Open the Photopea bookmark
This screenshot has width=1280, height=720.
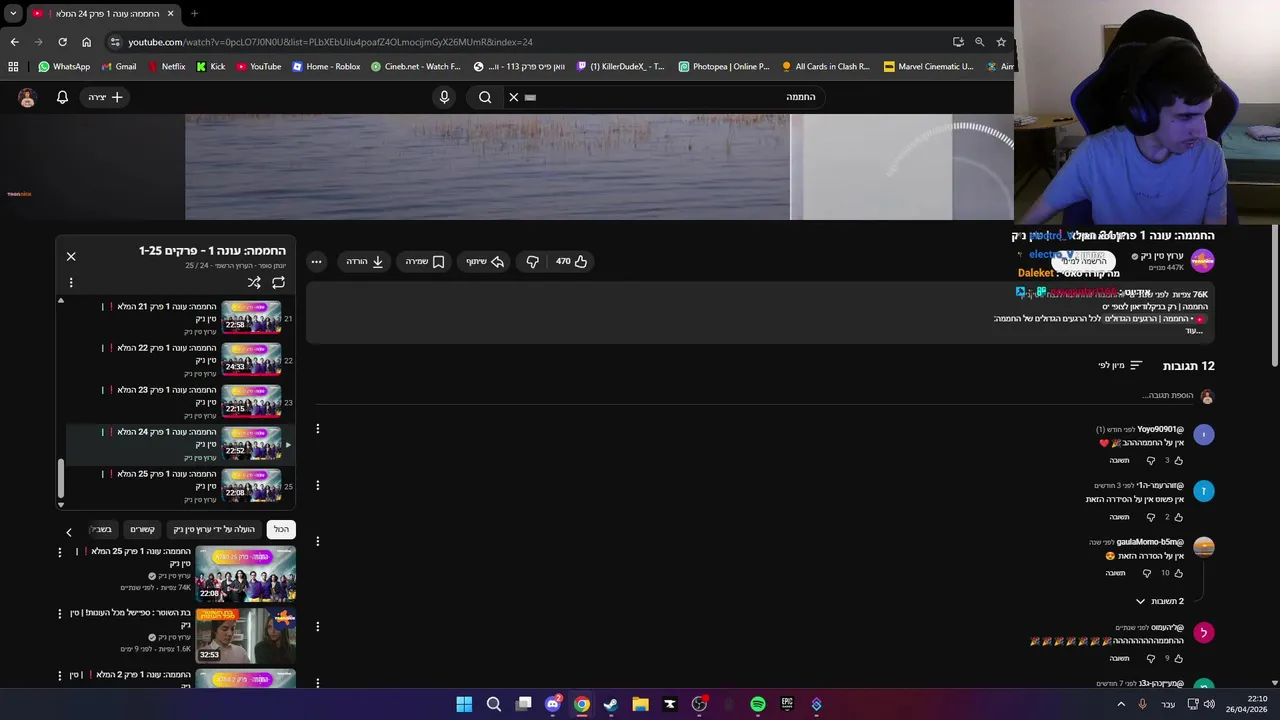[724, 67]
